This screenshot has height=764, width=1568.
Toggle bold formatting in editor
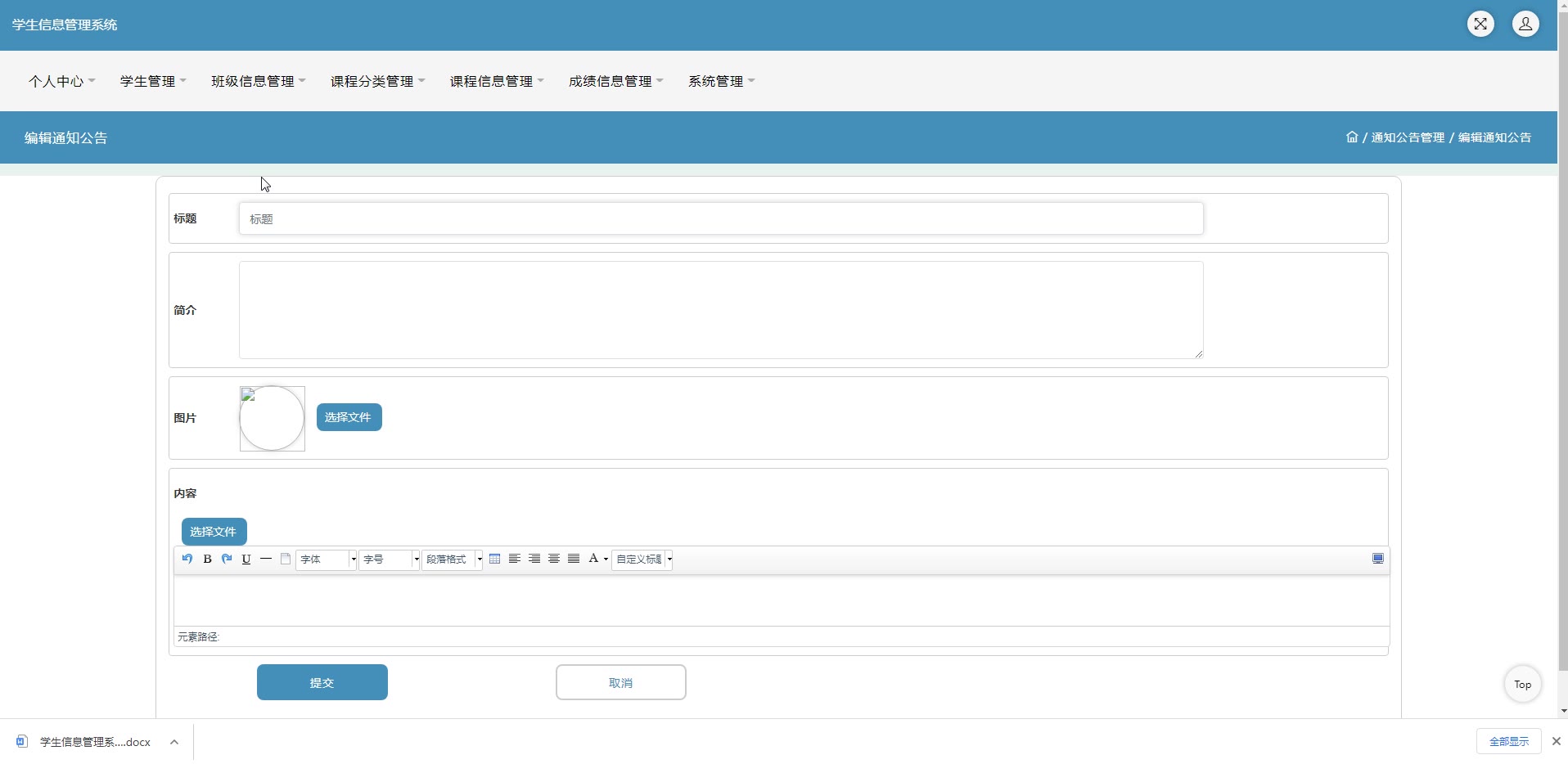207,559
